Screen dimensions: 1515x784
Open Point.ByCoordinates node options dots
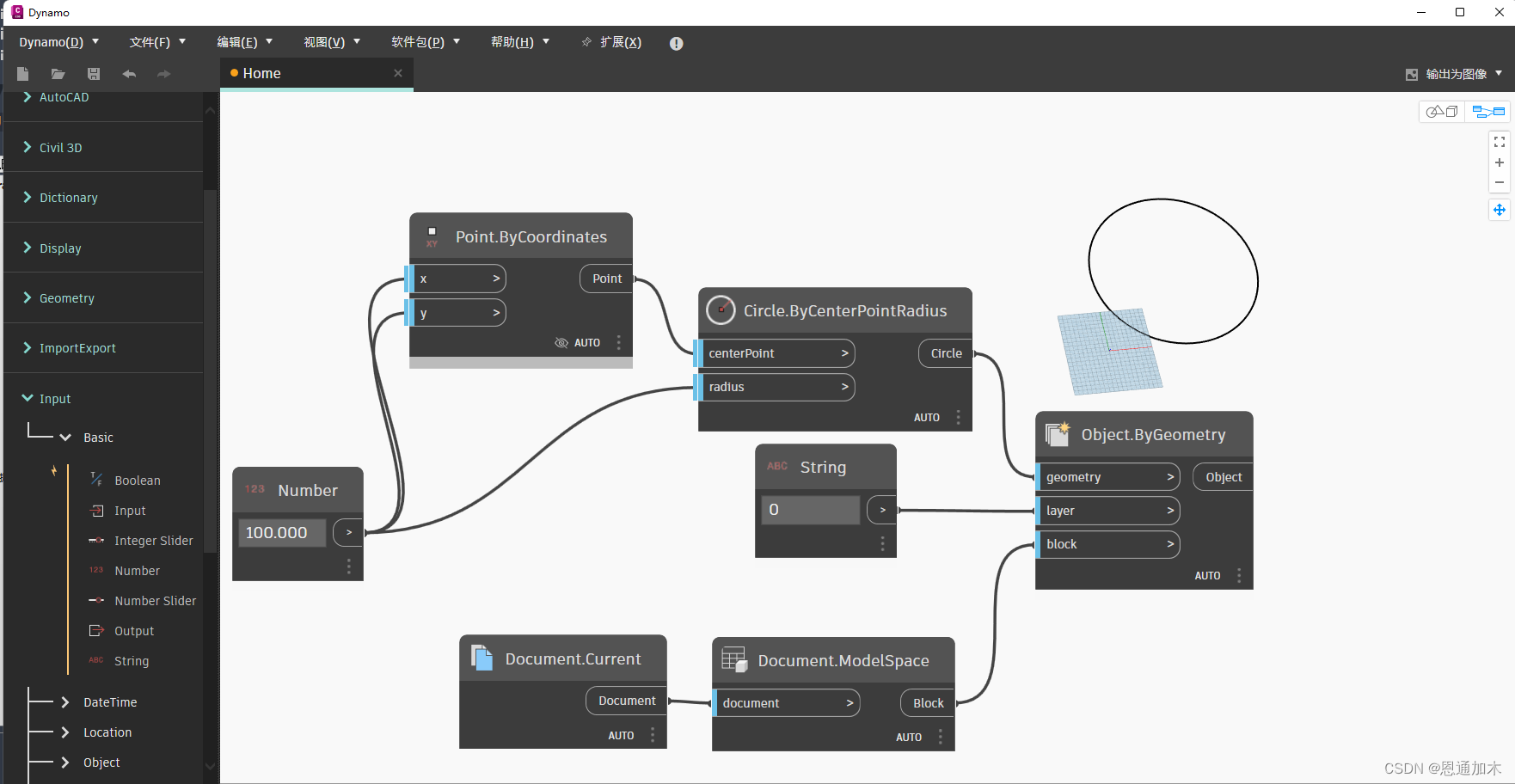coord(619,342)
